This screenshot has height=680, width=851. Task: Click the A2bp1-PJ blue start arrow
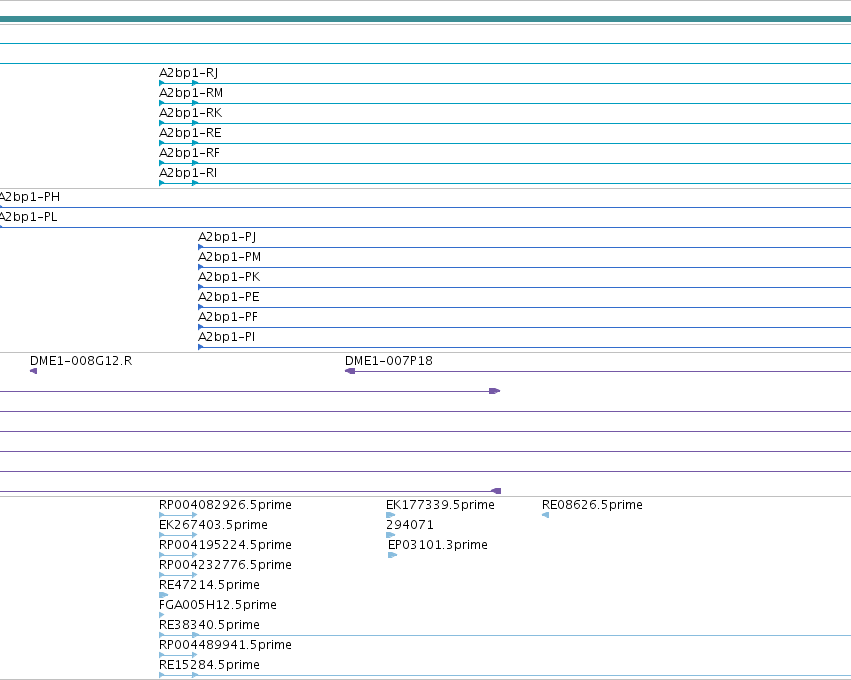201,247
